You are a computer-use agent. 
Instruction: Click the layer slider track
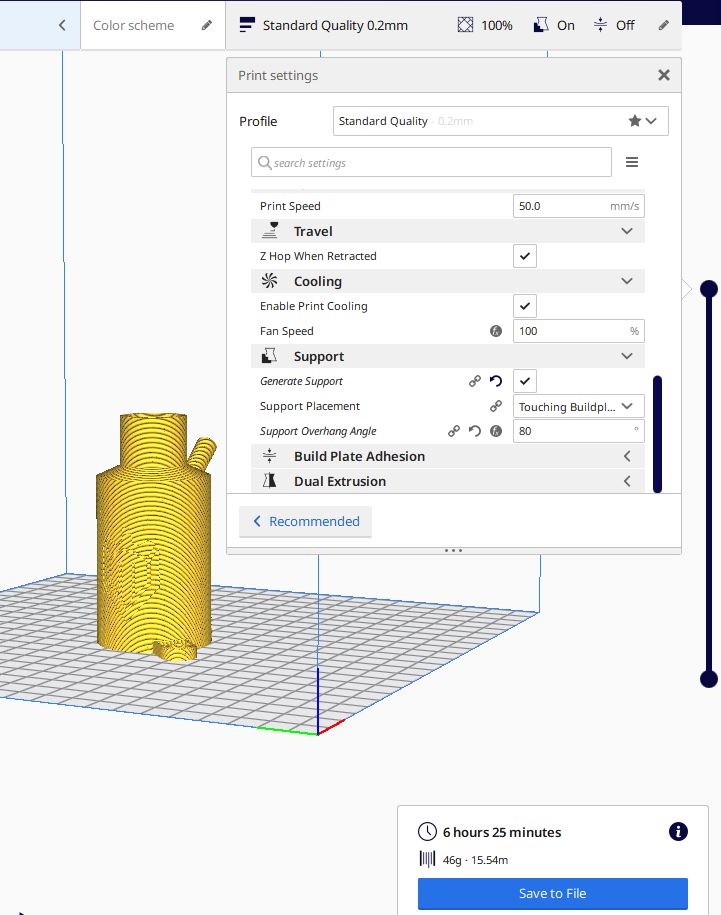pyautogui.click(x=709, y=483)
